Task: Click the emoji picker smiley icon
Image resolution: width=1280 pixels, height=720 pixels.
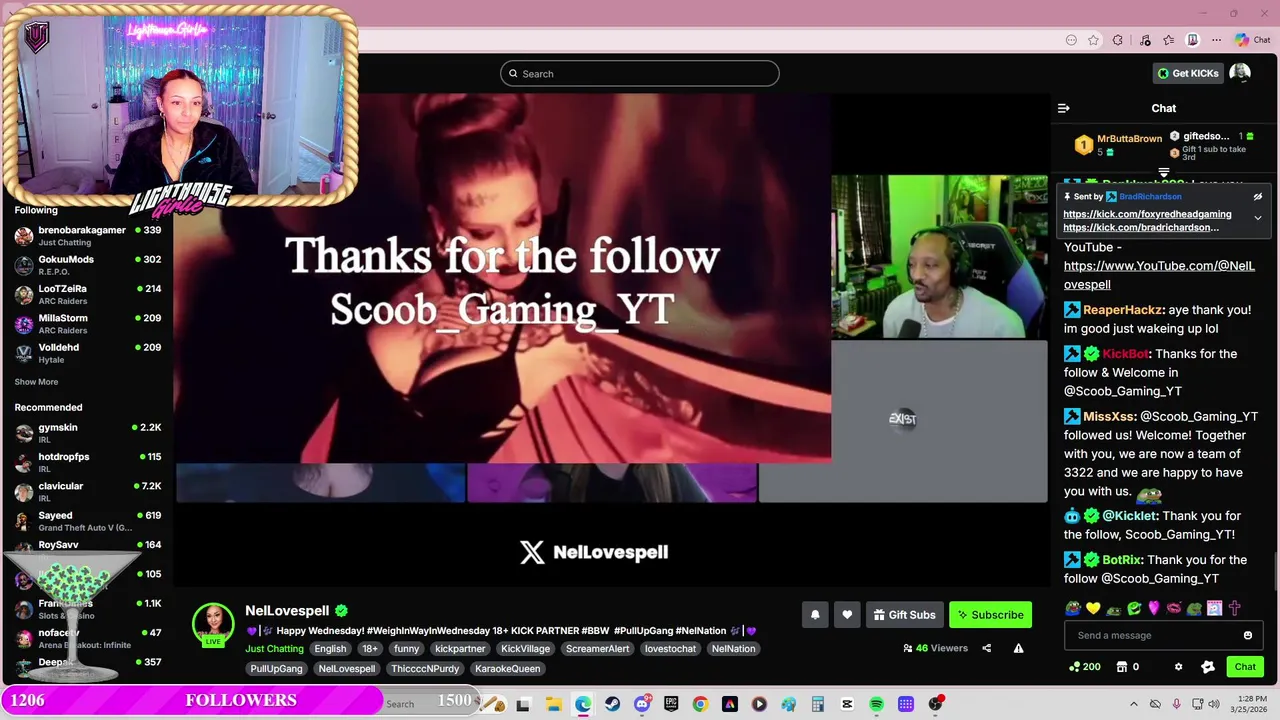Action: click(1247, 635)
